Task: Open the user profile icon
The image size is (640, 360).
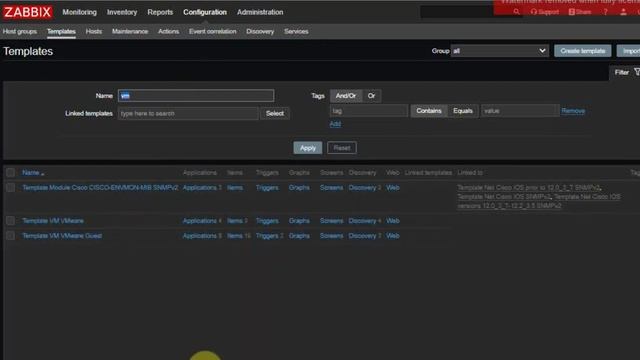Action: pyautogui.click(x=623, y=12)
